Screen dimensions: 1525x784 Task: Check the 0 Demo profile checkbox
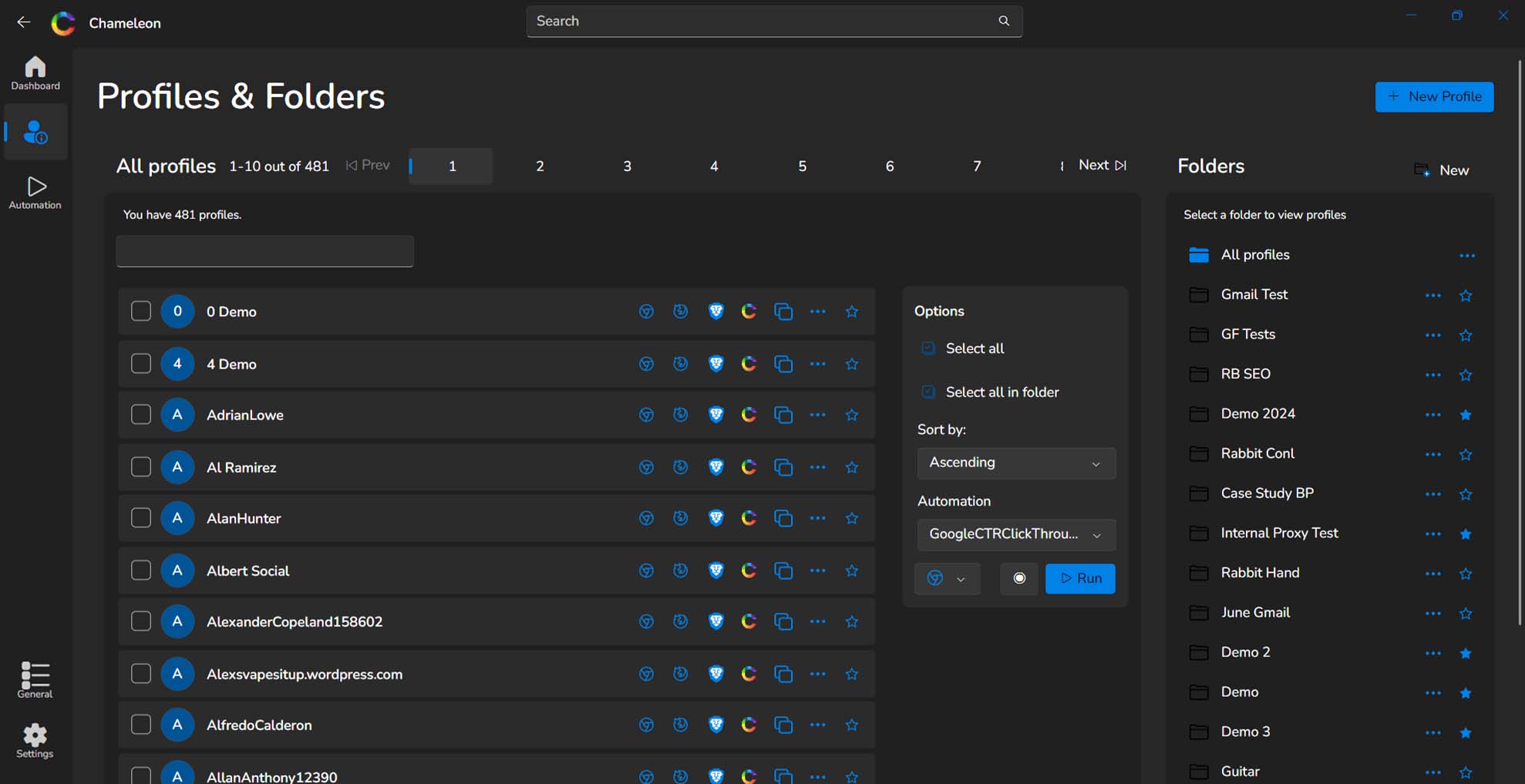(x=141, y=311)
